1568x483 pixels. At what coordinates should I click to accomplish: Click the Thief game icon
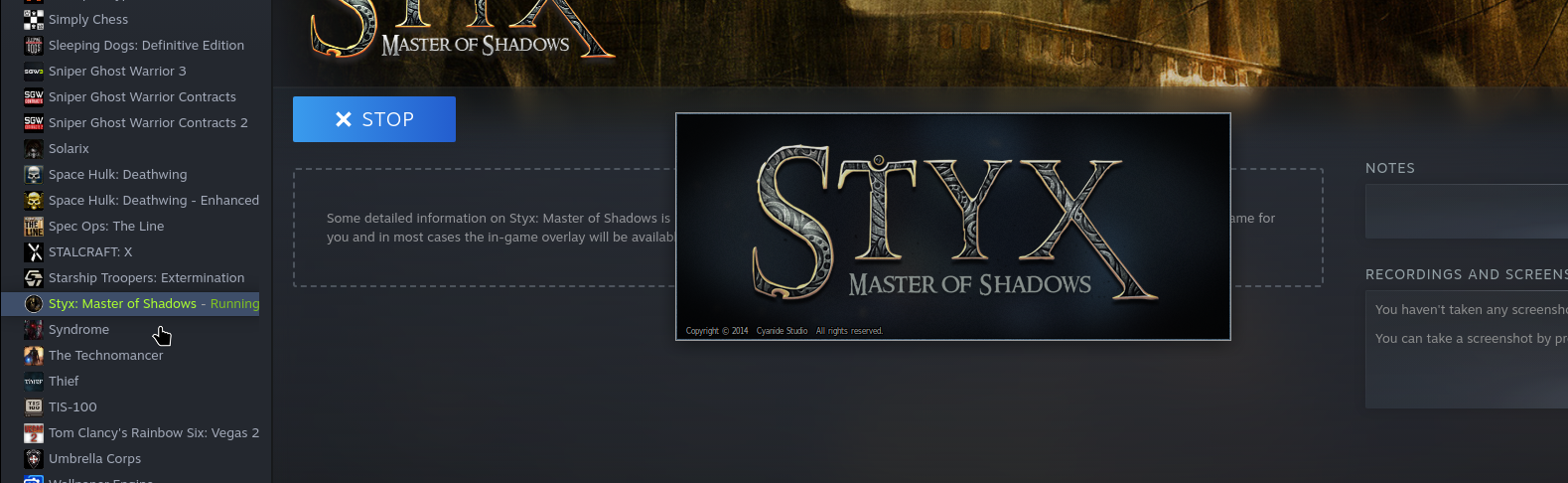34,381
